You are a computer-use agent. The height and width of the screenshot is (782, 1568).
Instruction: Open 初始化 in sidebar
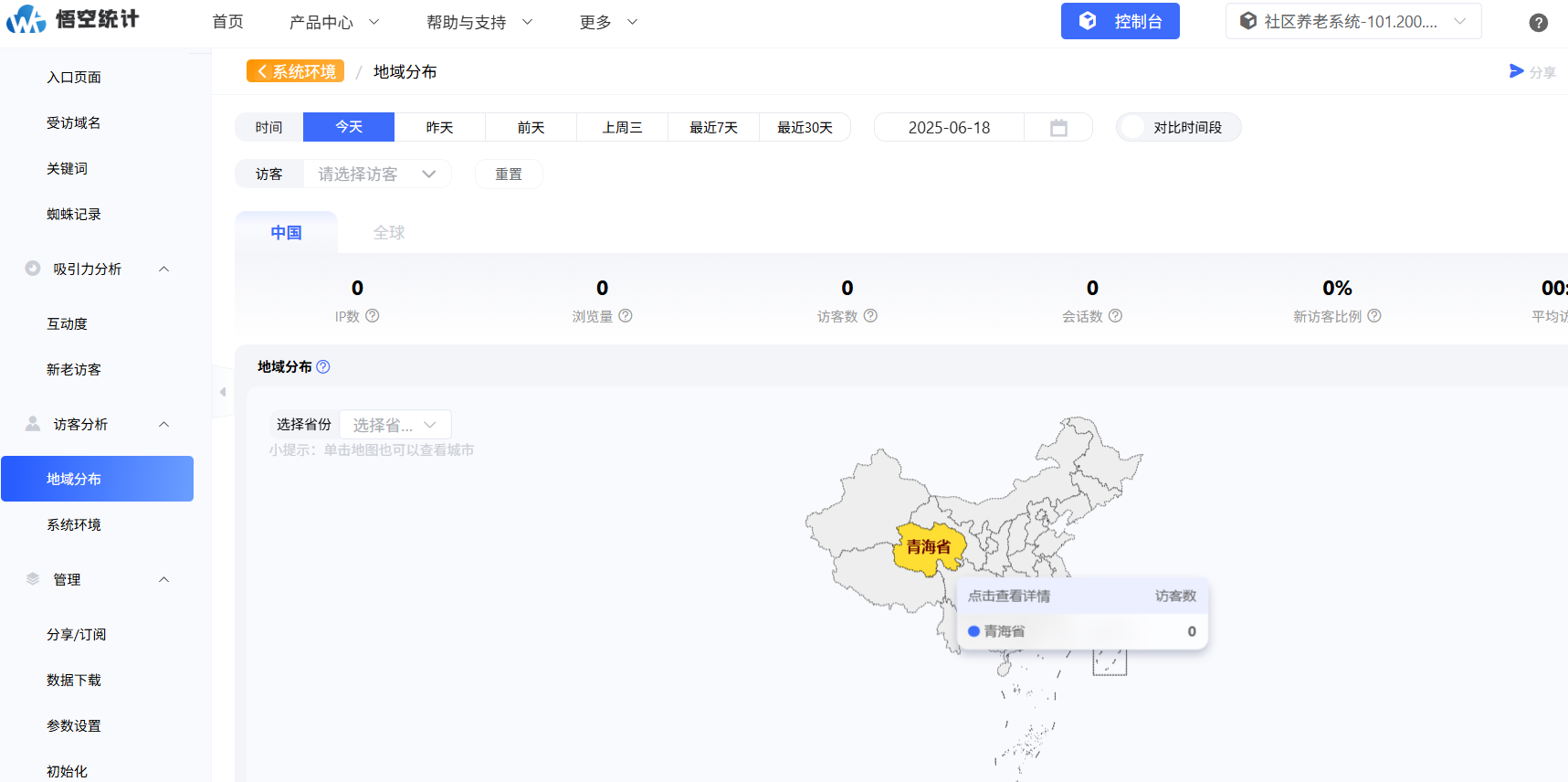67,771
